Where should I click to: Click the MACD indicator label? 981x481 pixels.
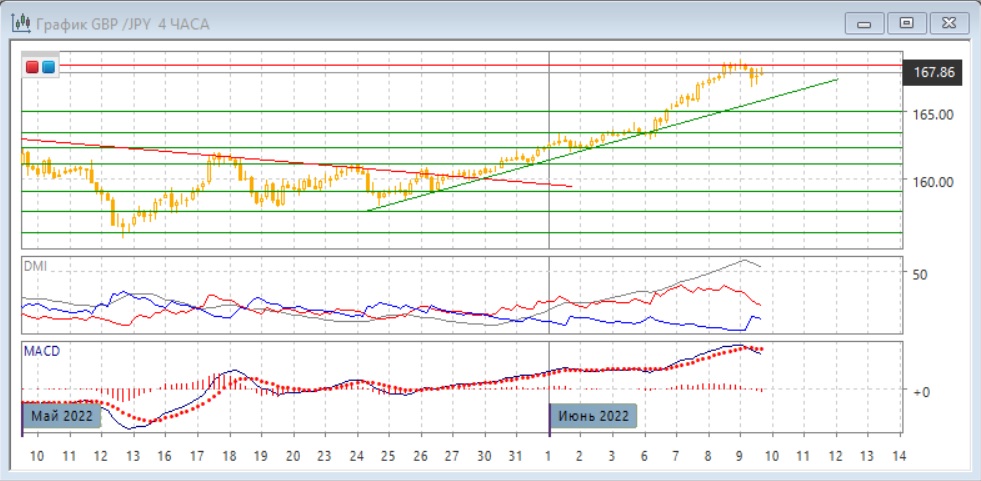coord(41,350)
